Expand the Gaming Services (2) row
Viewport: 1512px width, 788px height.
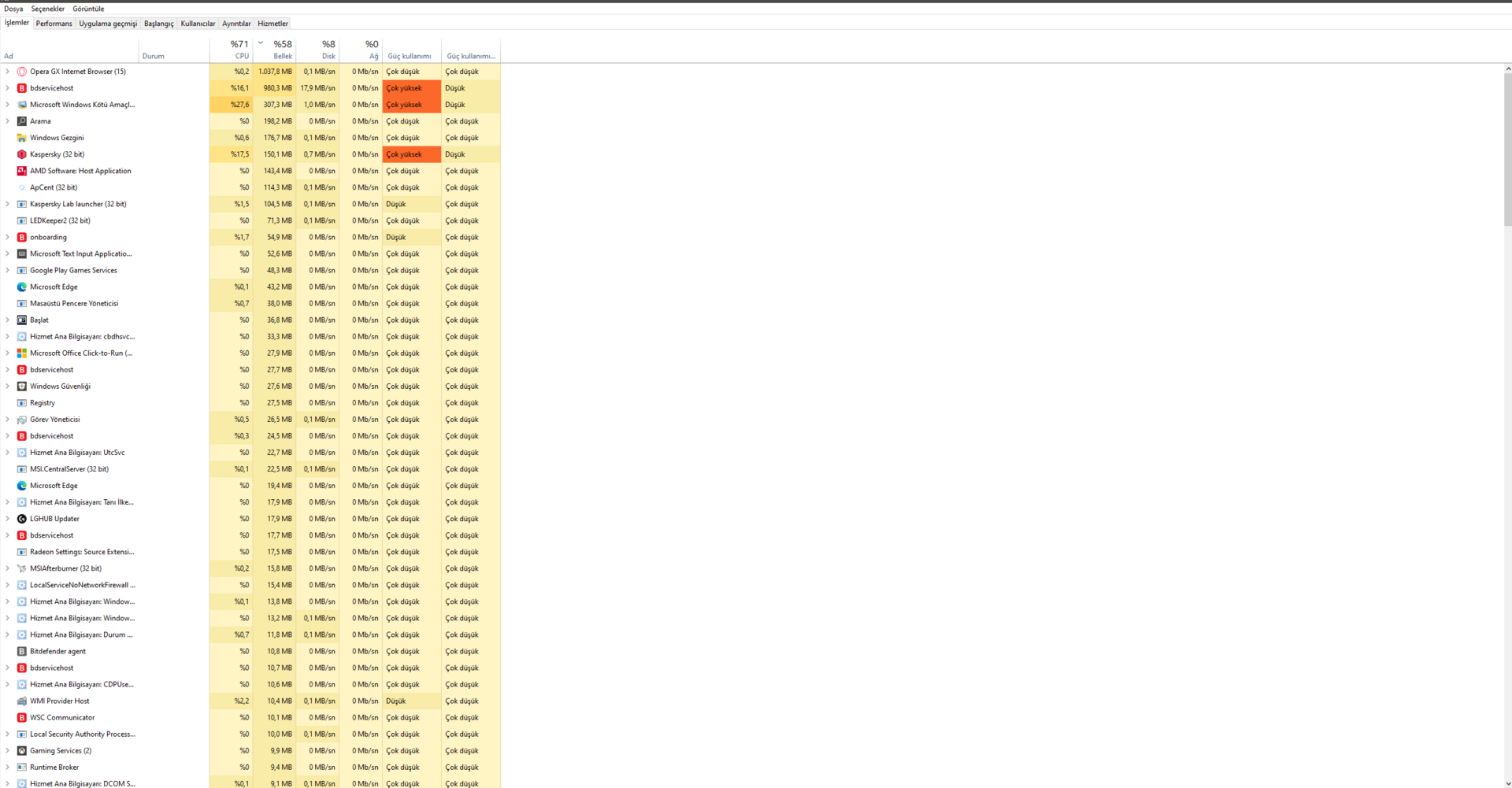pos(8,750)
